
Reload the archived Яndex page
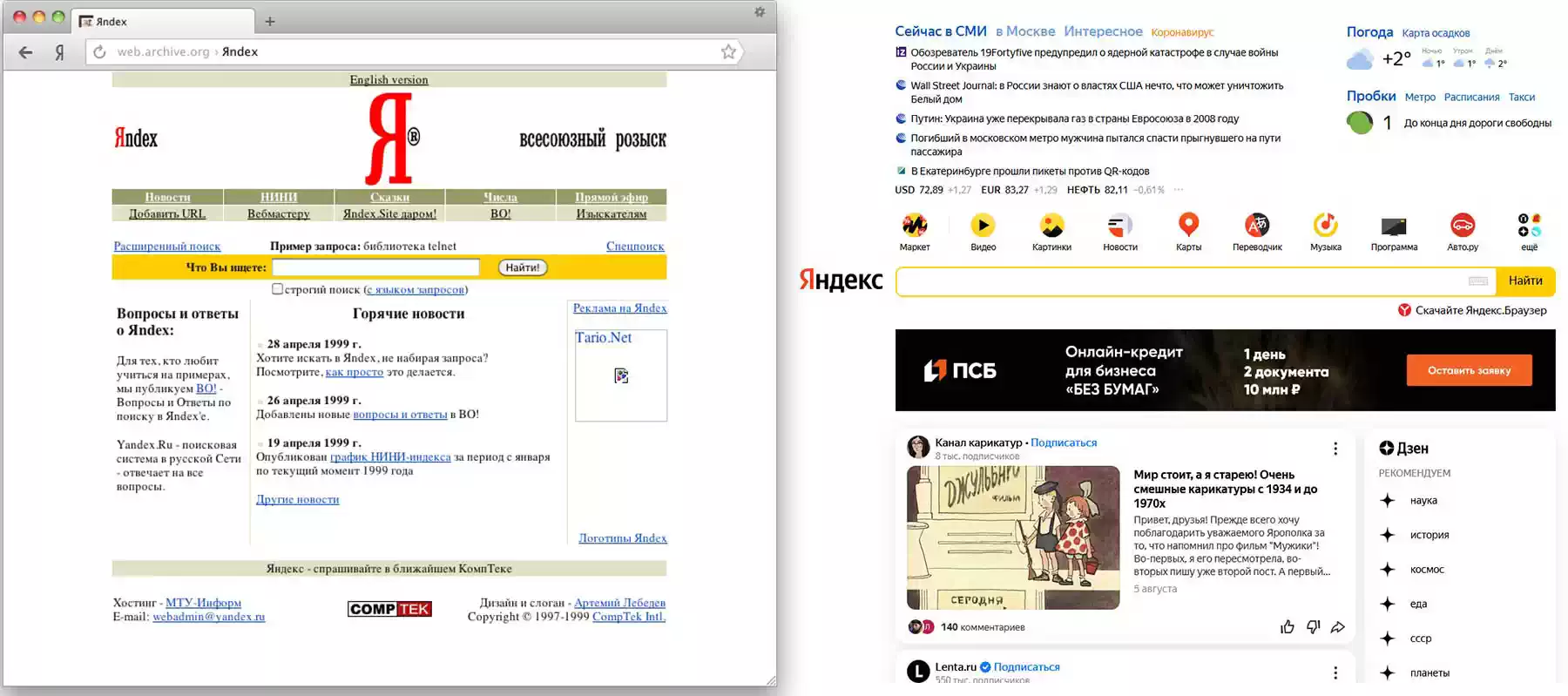coord(100,52)
